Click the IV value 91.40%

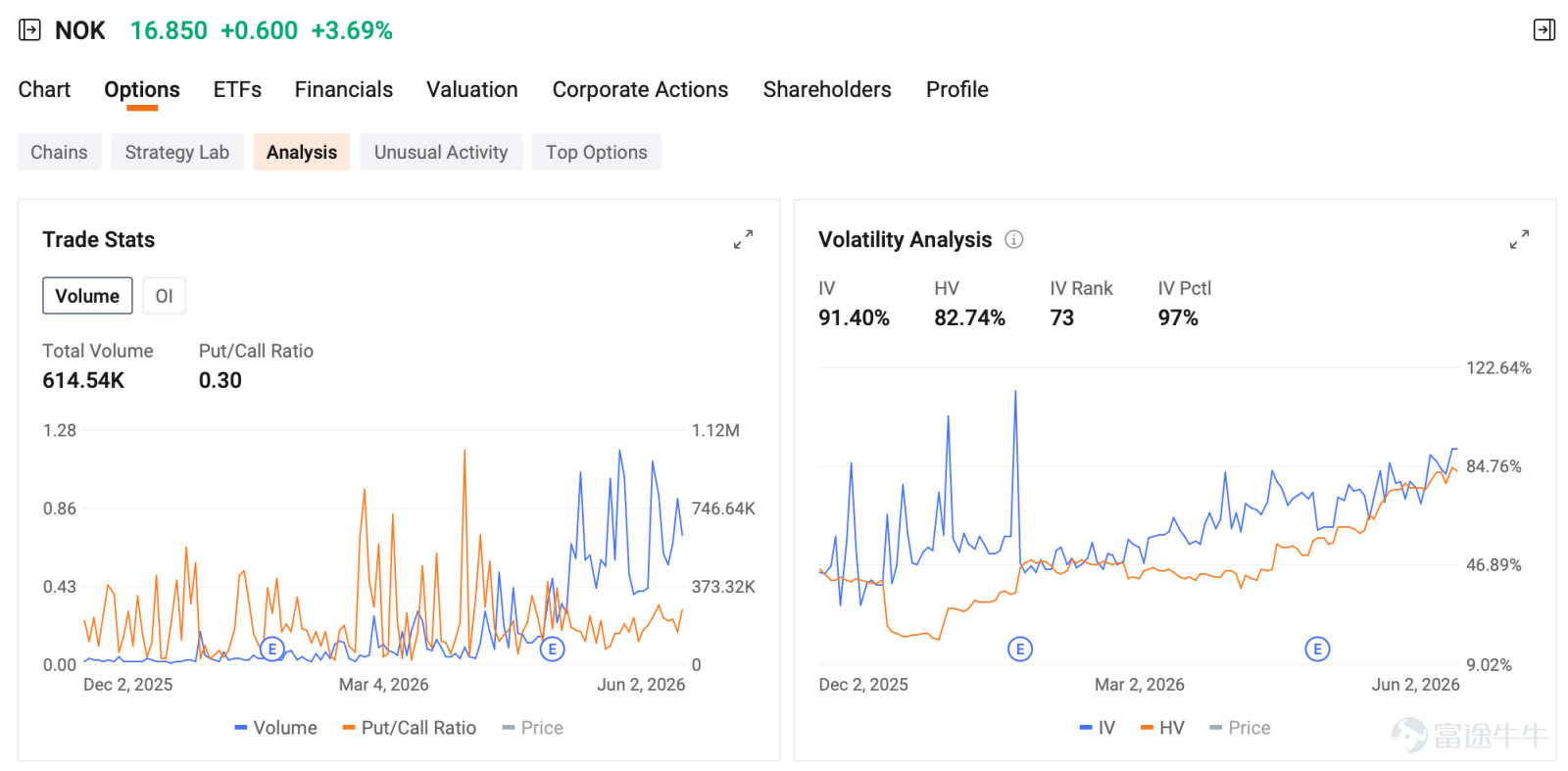click(x=855, y=317)
